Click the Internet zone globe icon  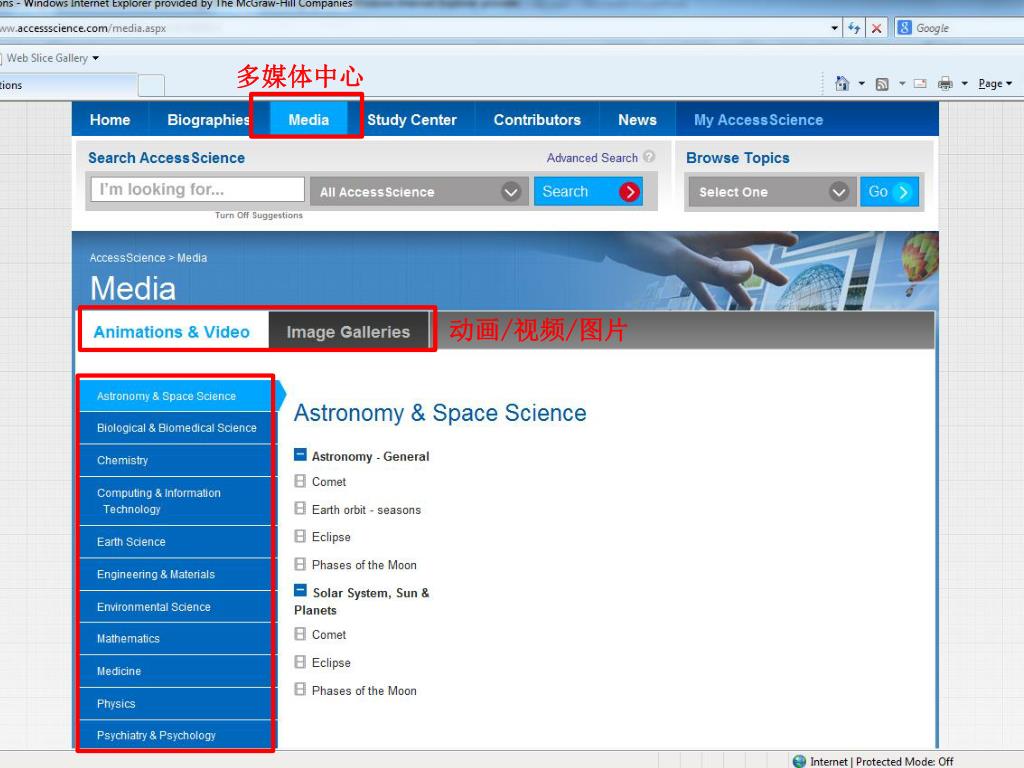pyautogui.click(x=799, y=761)
